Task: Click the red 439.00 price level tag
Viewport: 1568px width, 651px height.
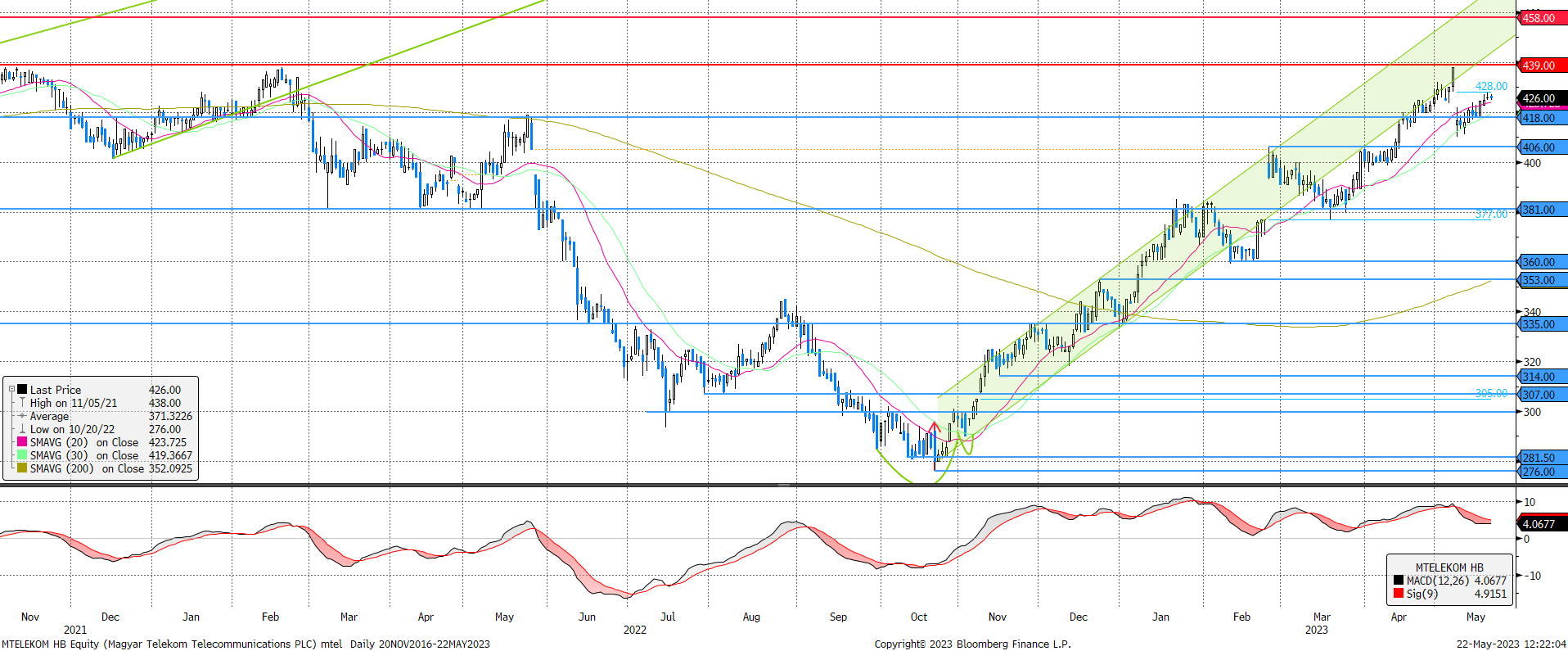Action: point(1542,66)
